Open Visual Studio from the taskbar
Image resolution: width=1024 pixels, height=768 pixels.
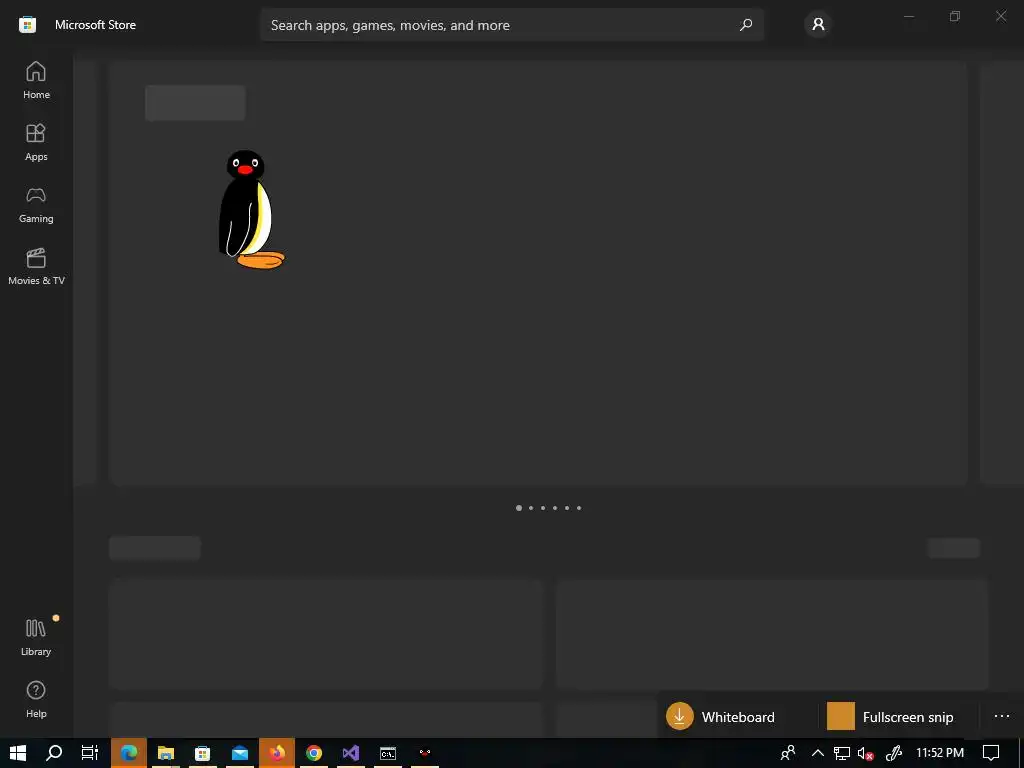[x=351, y=753]
